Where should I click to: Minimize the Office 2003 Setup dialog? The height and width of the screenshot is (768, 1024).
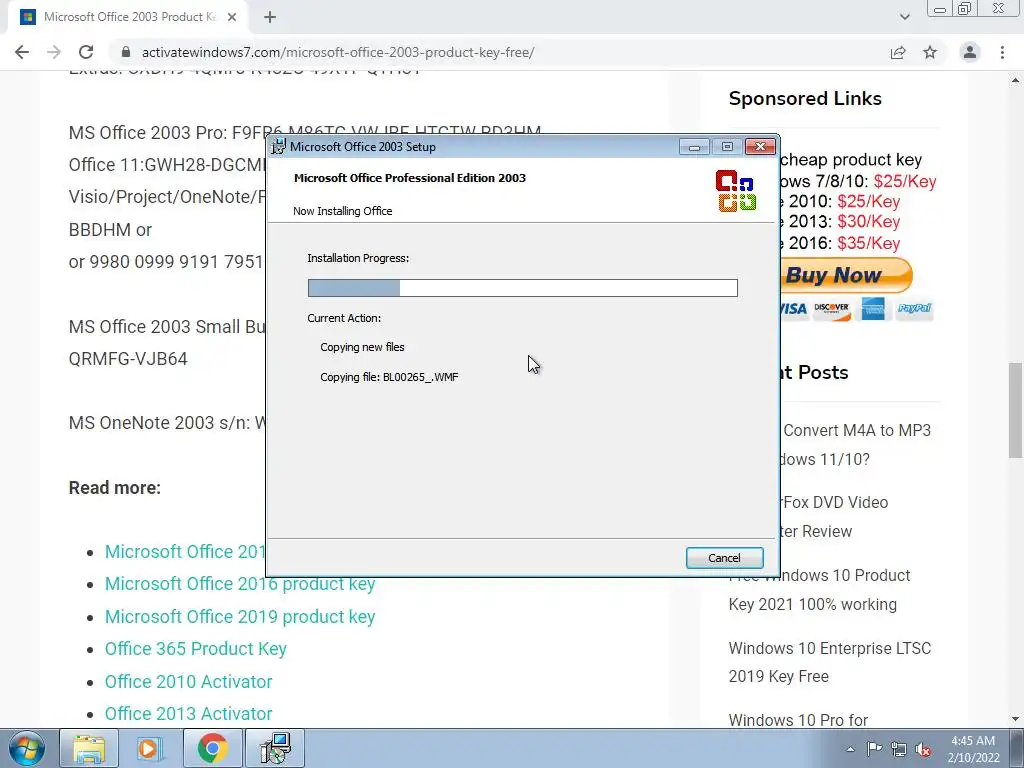694,147
